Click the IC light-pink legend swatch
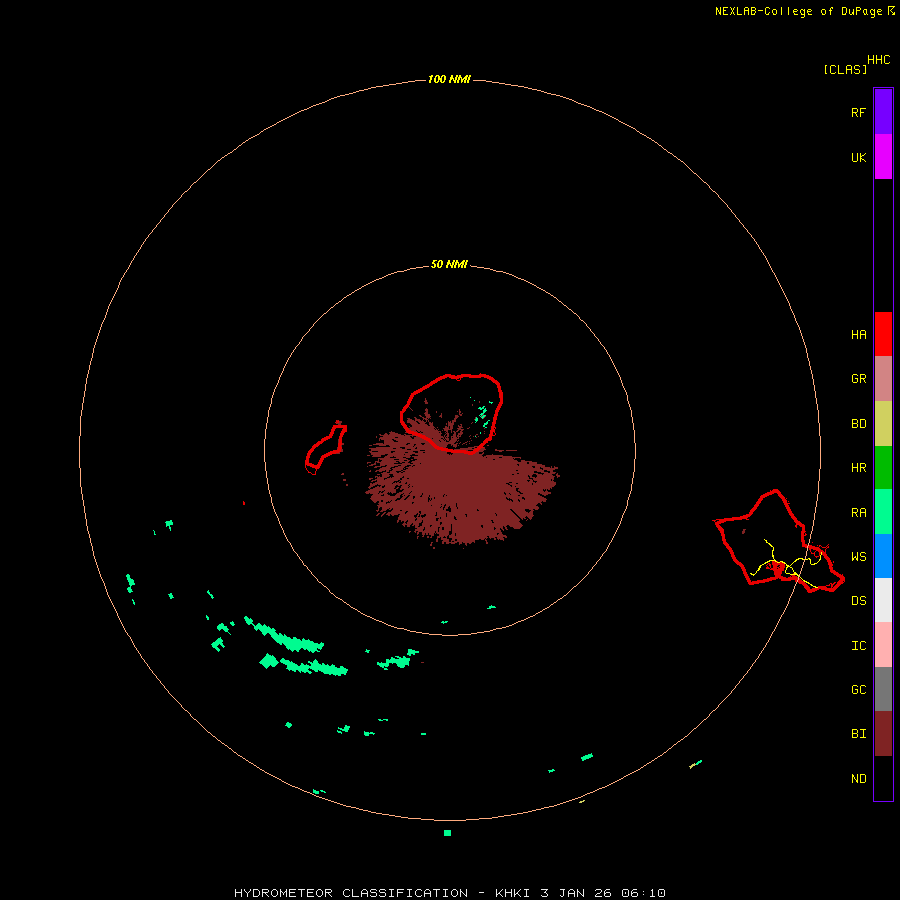This screenshot has height=900, width=900. click(x=883, y=645)
